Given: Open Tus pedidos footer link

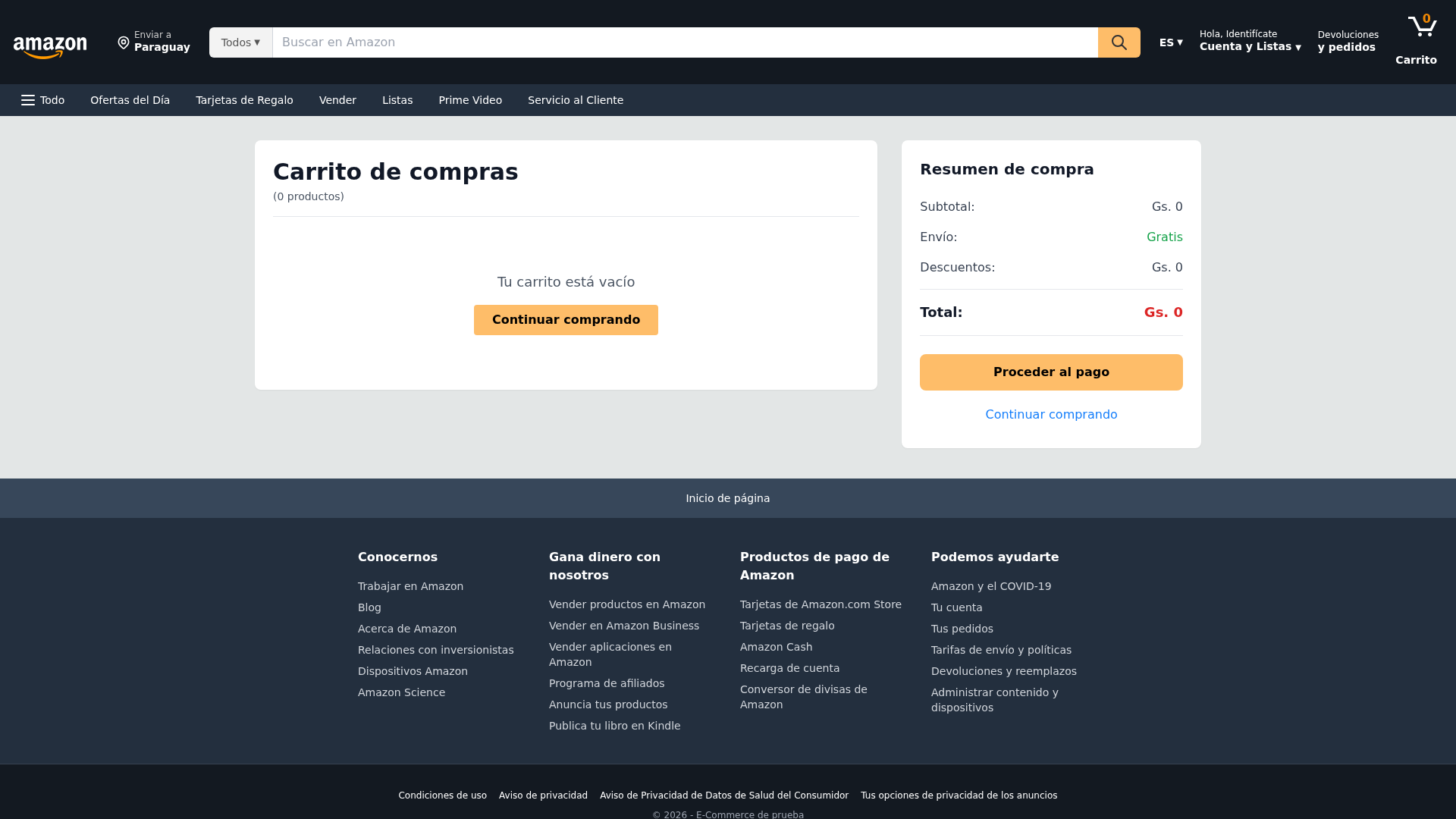Looking at the screenshot, I should (x=962, y=629).
